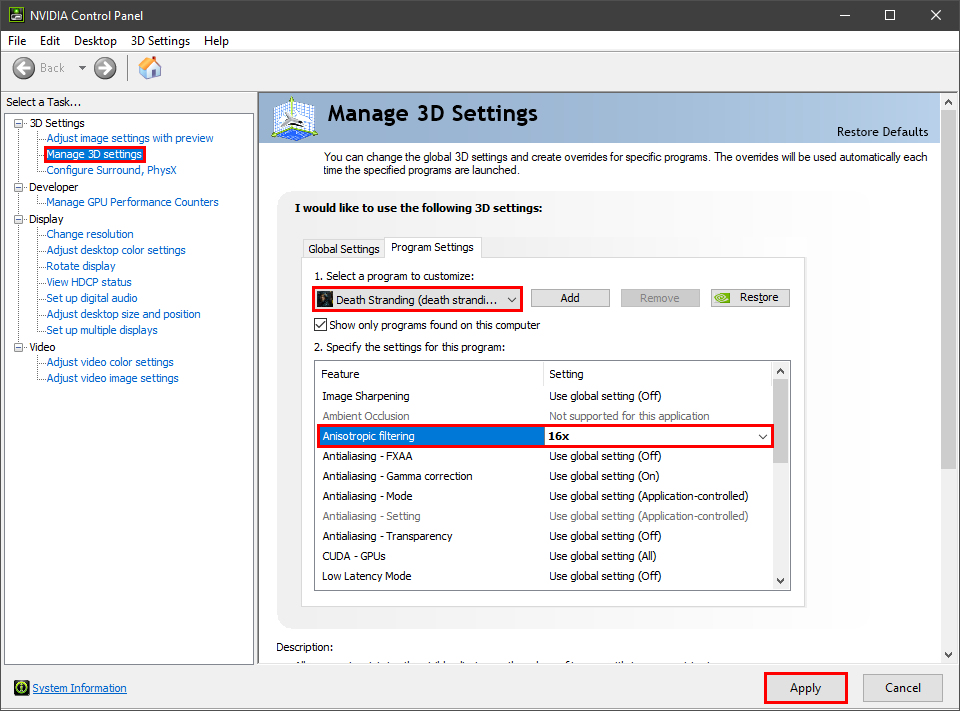Select Change resolution in task tree
Image resolution: width=960 pixels, height=711 pixels.
point(90,234)
